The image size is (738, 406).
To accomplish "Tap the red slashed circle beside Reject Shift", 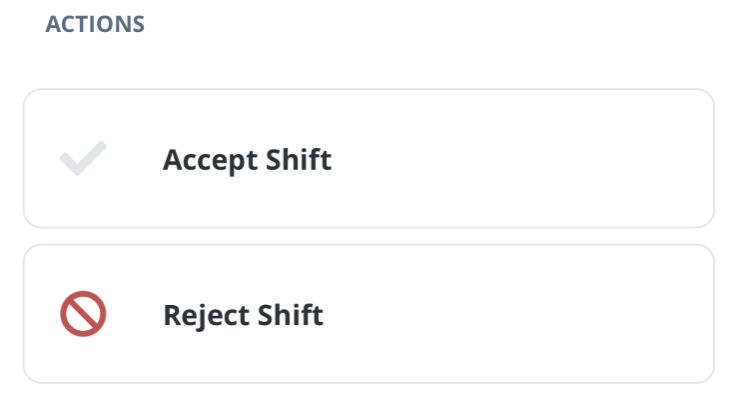I will [83, 314].
